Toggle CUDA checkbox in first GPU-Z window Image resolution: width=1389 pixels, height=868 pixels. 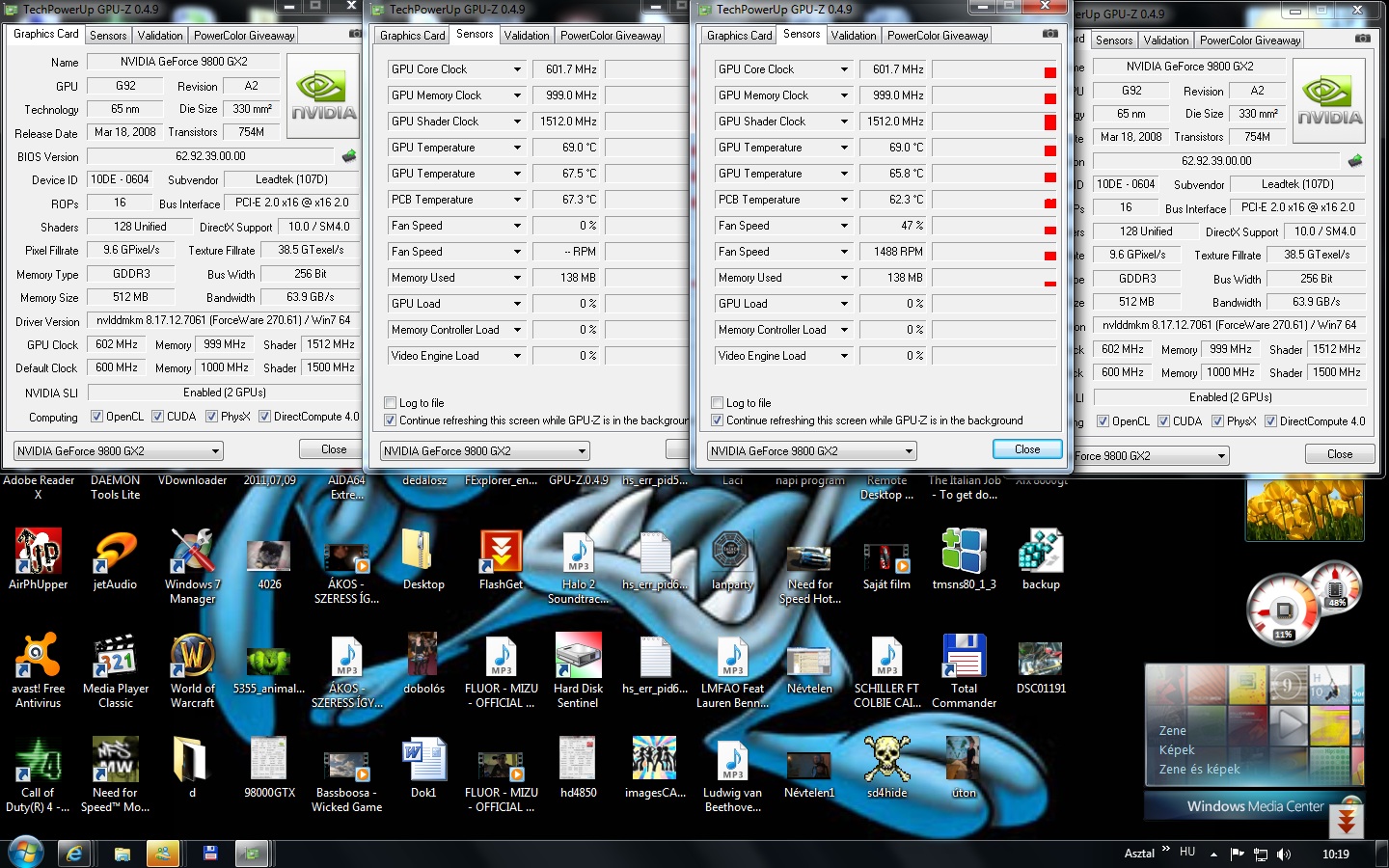tap(157, 417)
